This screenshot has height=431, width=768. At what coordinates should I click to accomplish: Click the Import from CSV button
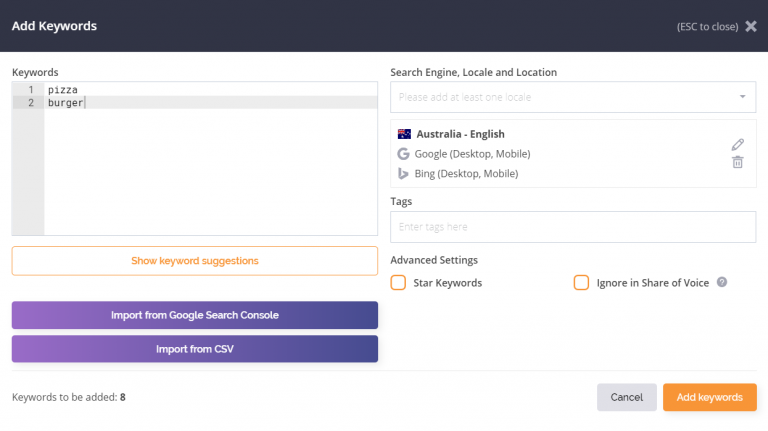point(195,349)
